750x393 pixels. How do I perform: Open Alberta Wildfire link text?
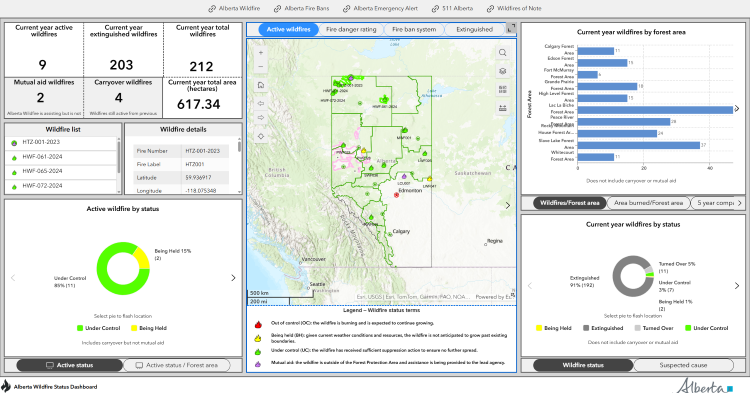pyautogui.click(x=239, y=9)
